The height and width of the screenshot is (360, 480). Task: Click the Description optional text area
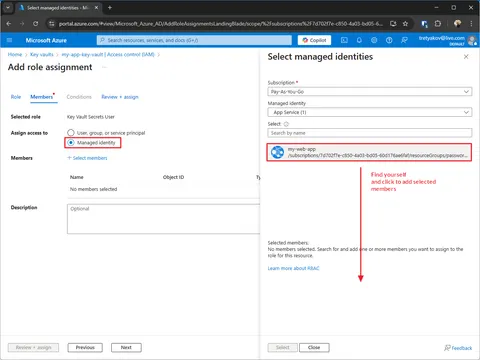point(163,219)
